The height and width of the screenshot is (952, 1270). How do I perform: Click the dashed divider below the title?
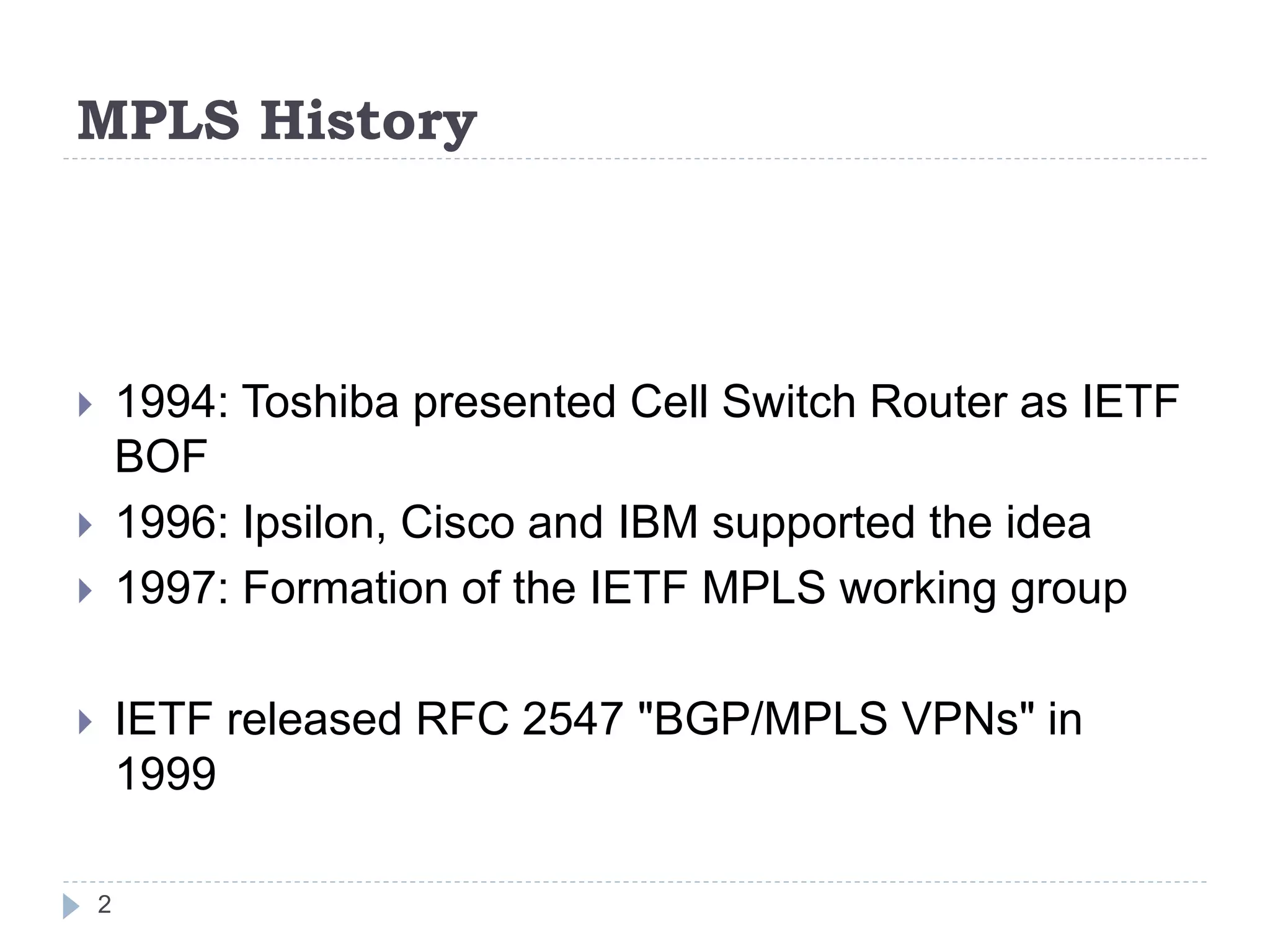(635, 159)
